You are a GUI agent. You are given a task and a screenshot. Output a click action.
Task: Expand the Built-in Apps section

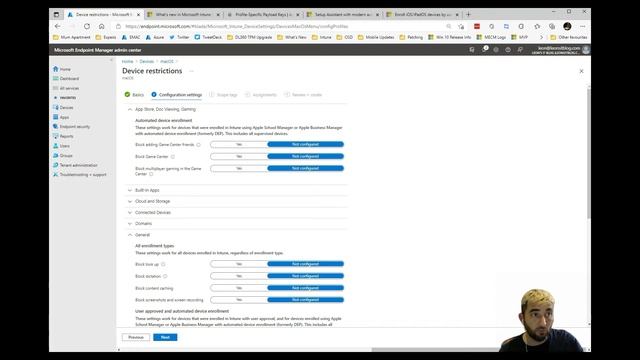point(130,190)
